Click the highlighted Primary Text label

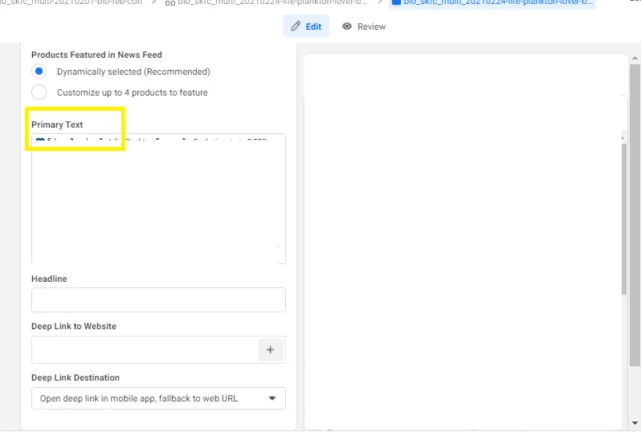57,125
